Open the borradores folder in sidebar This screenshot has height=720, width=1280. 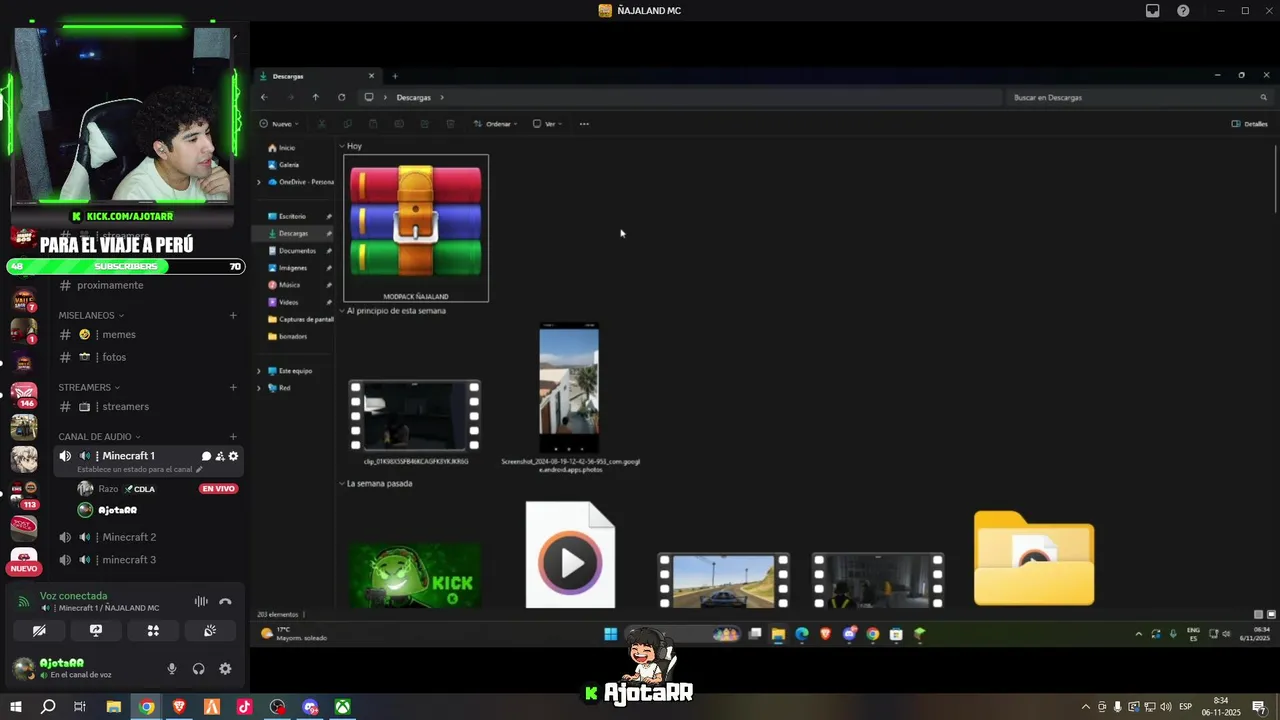(x=287, y=336)
